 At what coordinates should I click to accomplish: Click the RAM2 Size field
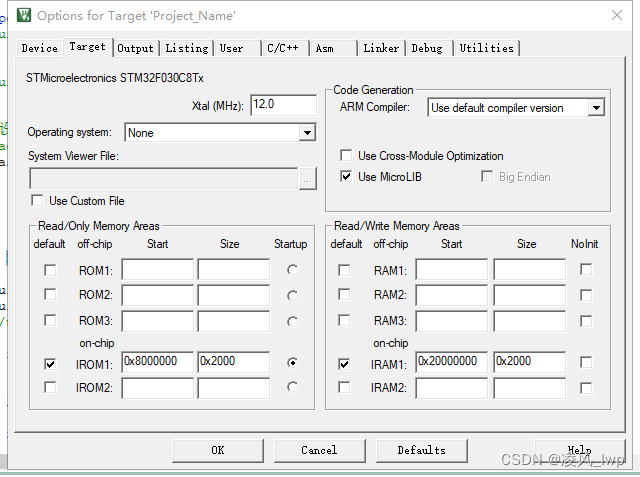tap(529, 295)
